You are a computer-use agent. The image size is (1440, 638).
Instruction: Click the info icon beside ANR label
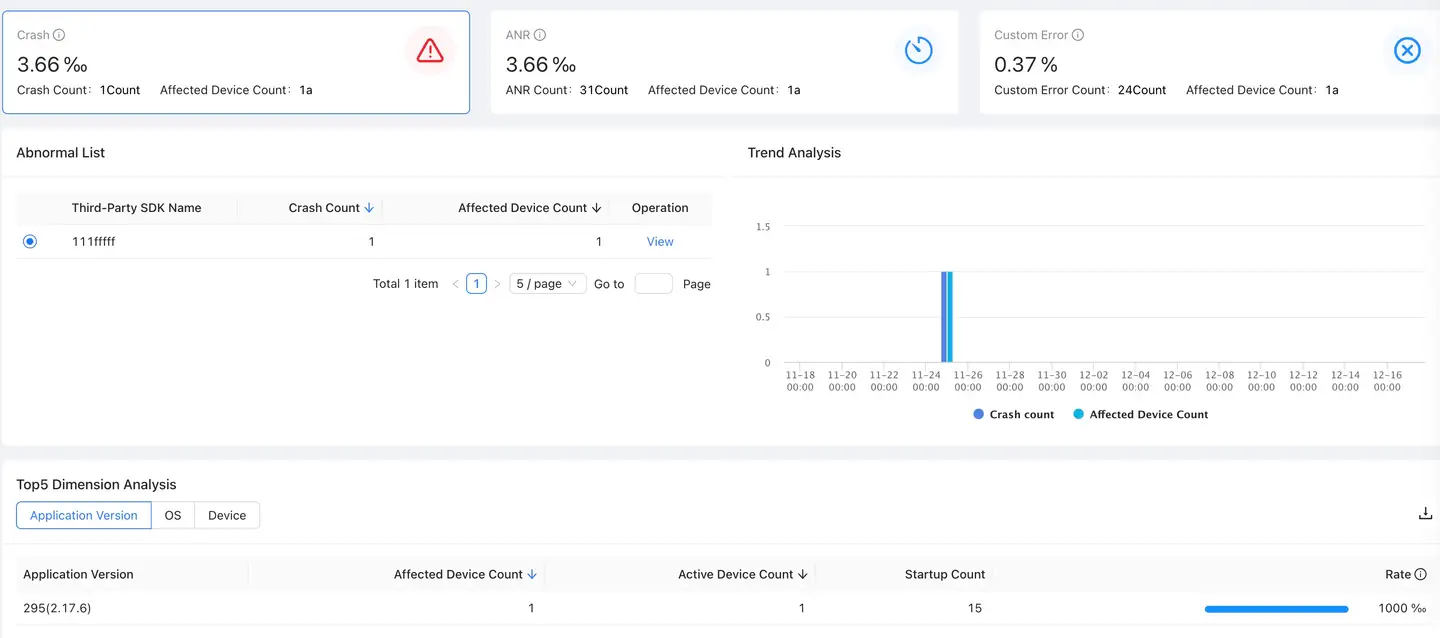540,35
